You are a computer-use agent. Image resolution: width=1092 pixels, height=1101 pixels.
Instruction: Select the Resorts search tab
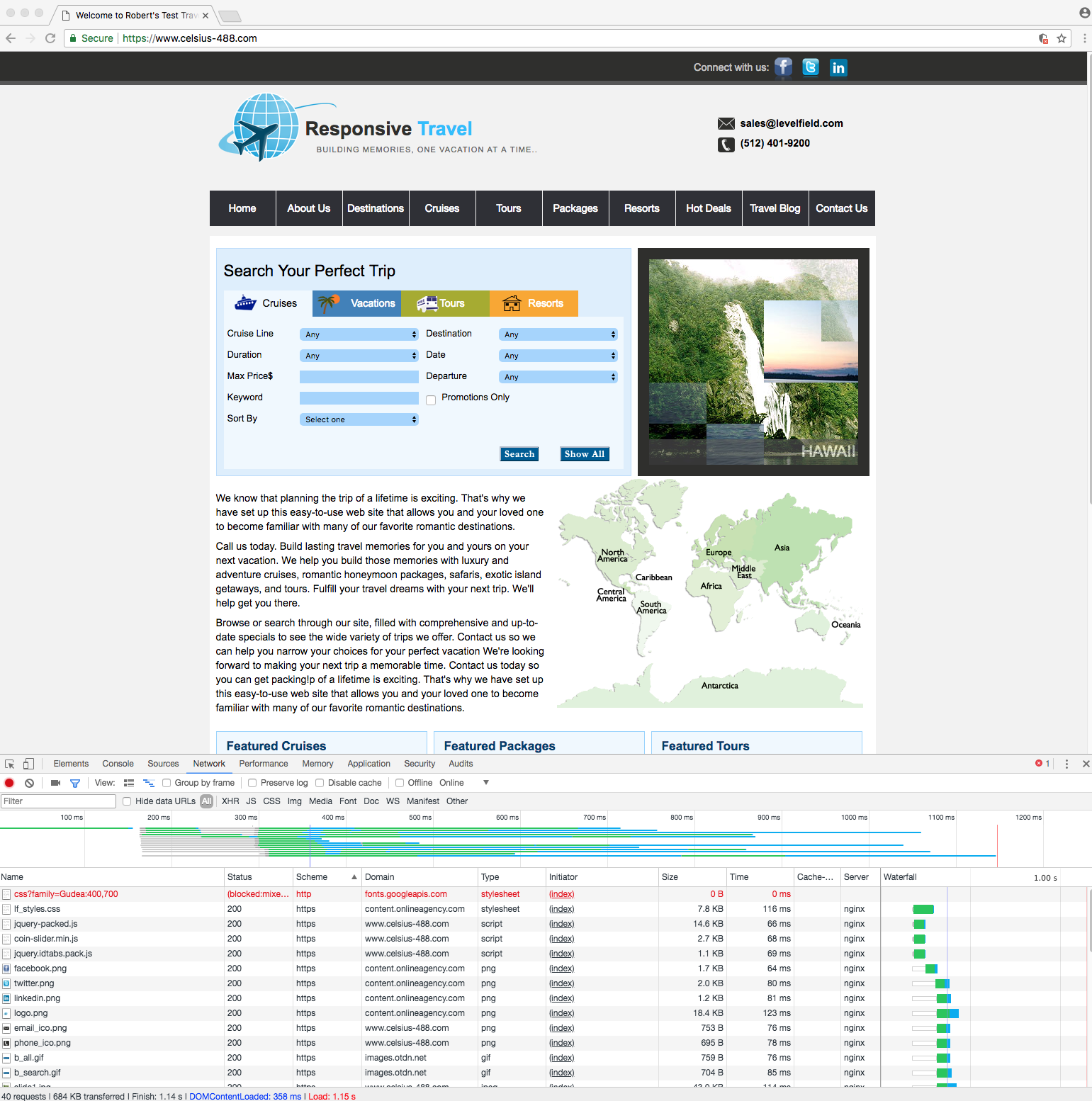click(534, 303)
